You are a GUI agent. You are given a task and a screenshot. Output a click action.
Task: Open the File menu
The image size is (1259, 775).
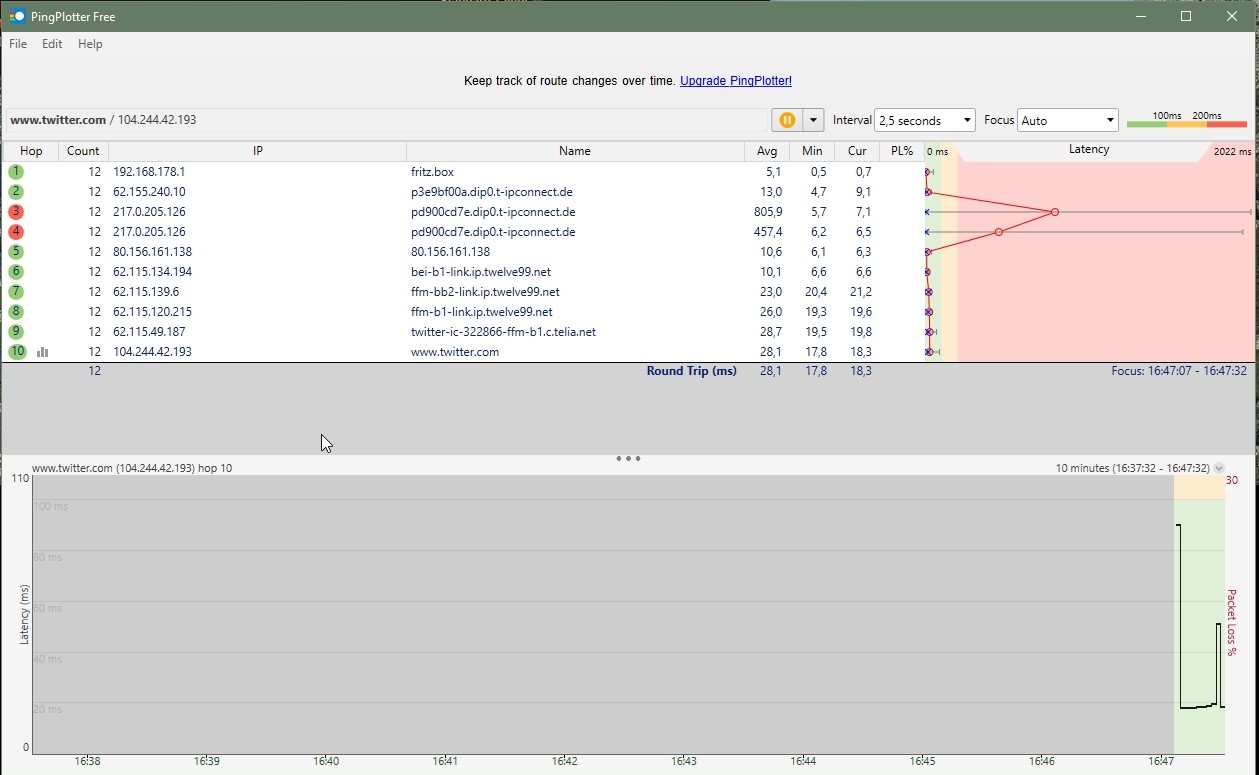pyautogui.click(x=18, y=44)
